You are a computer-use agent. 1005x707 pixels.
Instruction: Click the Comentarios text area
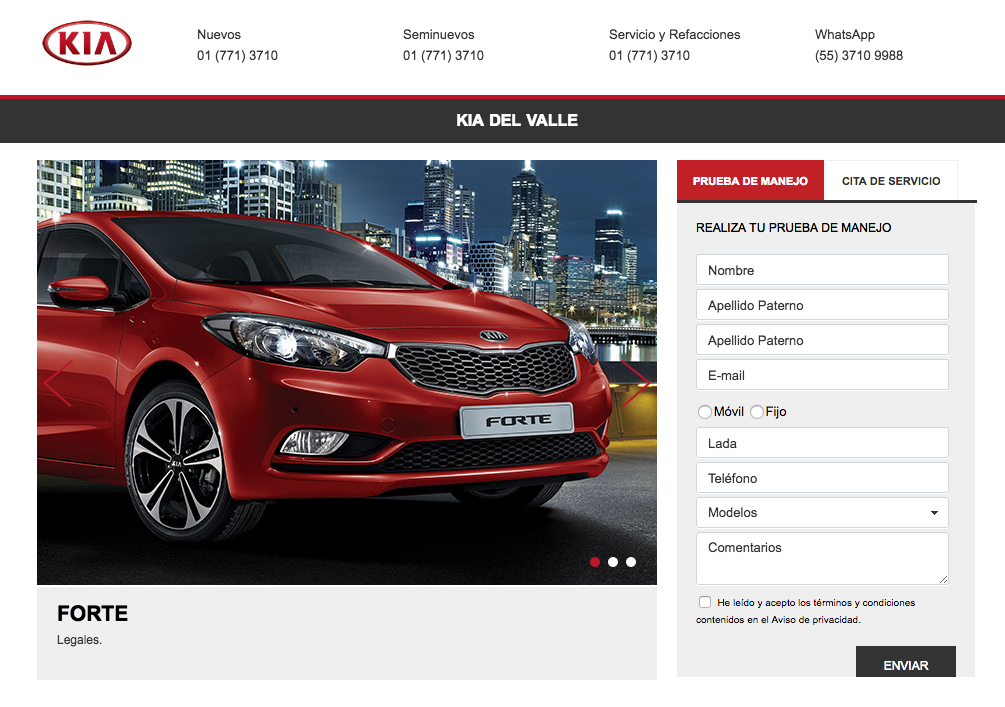click(x=822, y=558)
